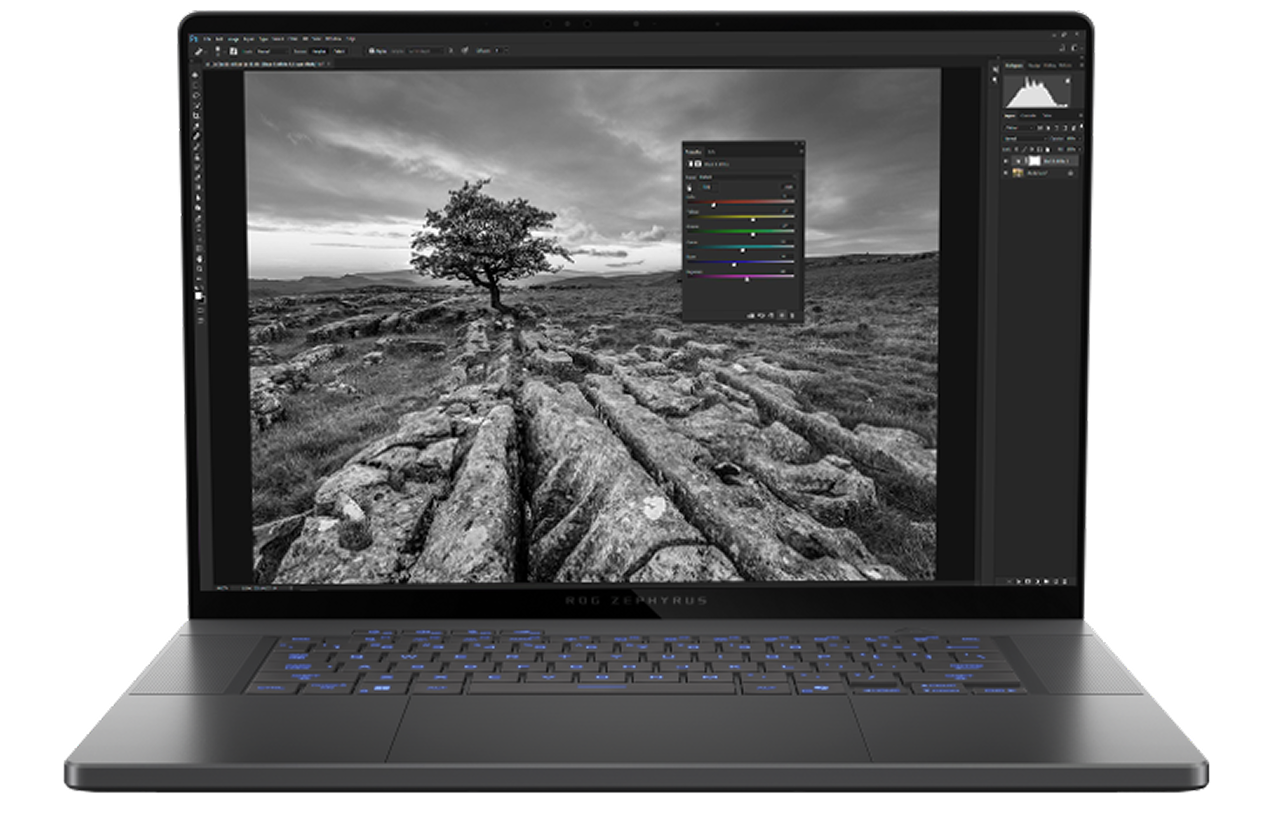Click the trash icon in Properties panel
This screenshot has height=822, width=1274.
point(794,316)
